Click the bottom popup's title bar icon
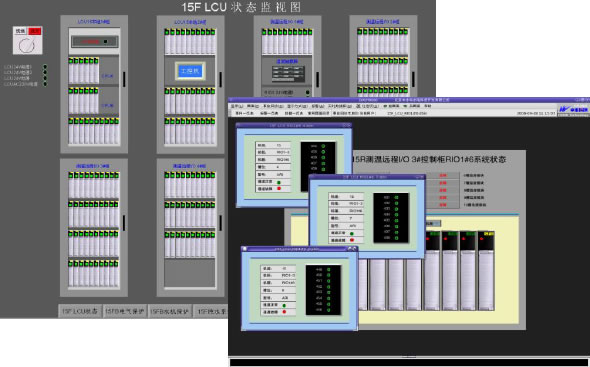This screenshot has width=590, height=367. [244, 249]
